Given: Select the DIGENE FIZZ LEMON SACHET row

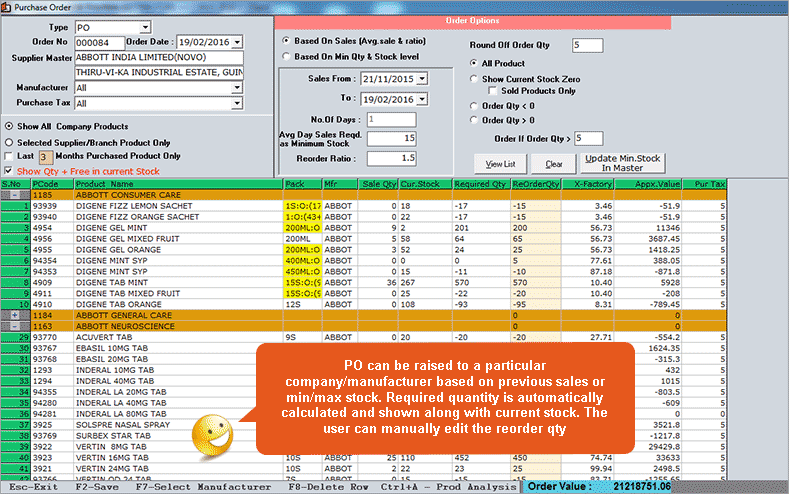Looking at the screenshot, I should [364, 206].
